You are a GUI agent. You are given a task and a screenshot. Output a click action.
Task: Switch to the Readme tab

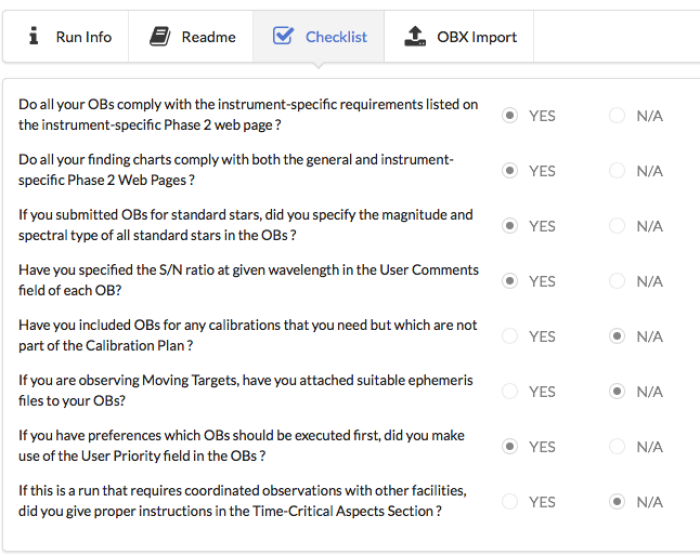pos(208,37)
